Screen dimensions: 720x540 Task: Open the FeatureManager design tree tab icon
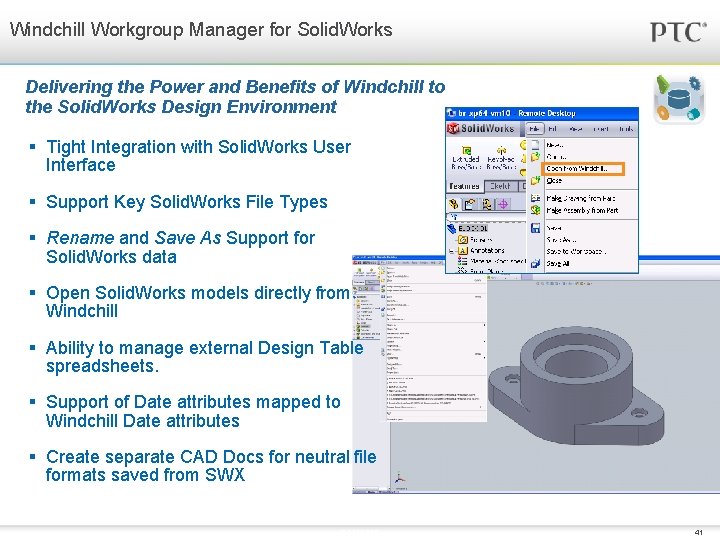pos(454,204)
